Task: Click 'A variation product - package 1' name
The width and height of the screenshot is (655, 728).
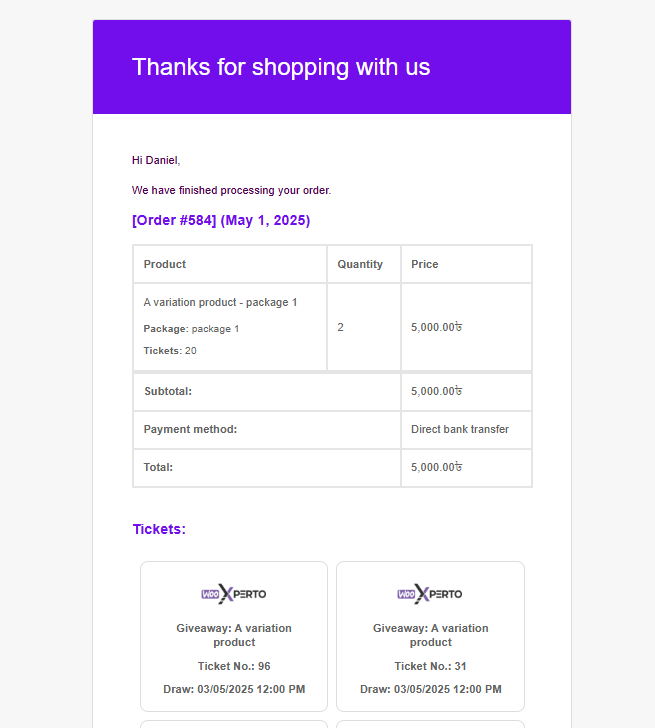Action: 220,302
